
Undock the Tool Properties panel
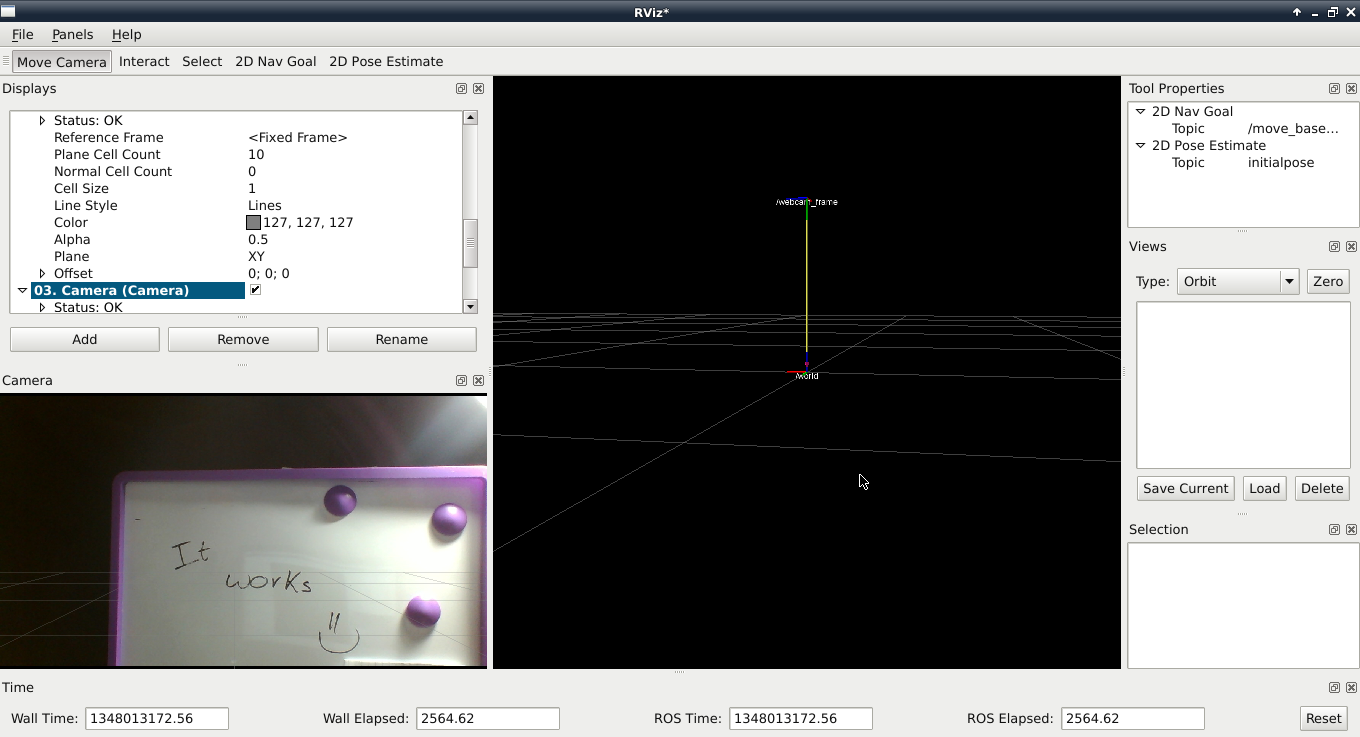(1334, 89)
